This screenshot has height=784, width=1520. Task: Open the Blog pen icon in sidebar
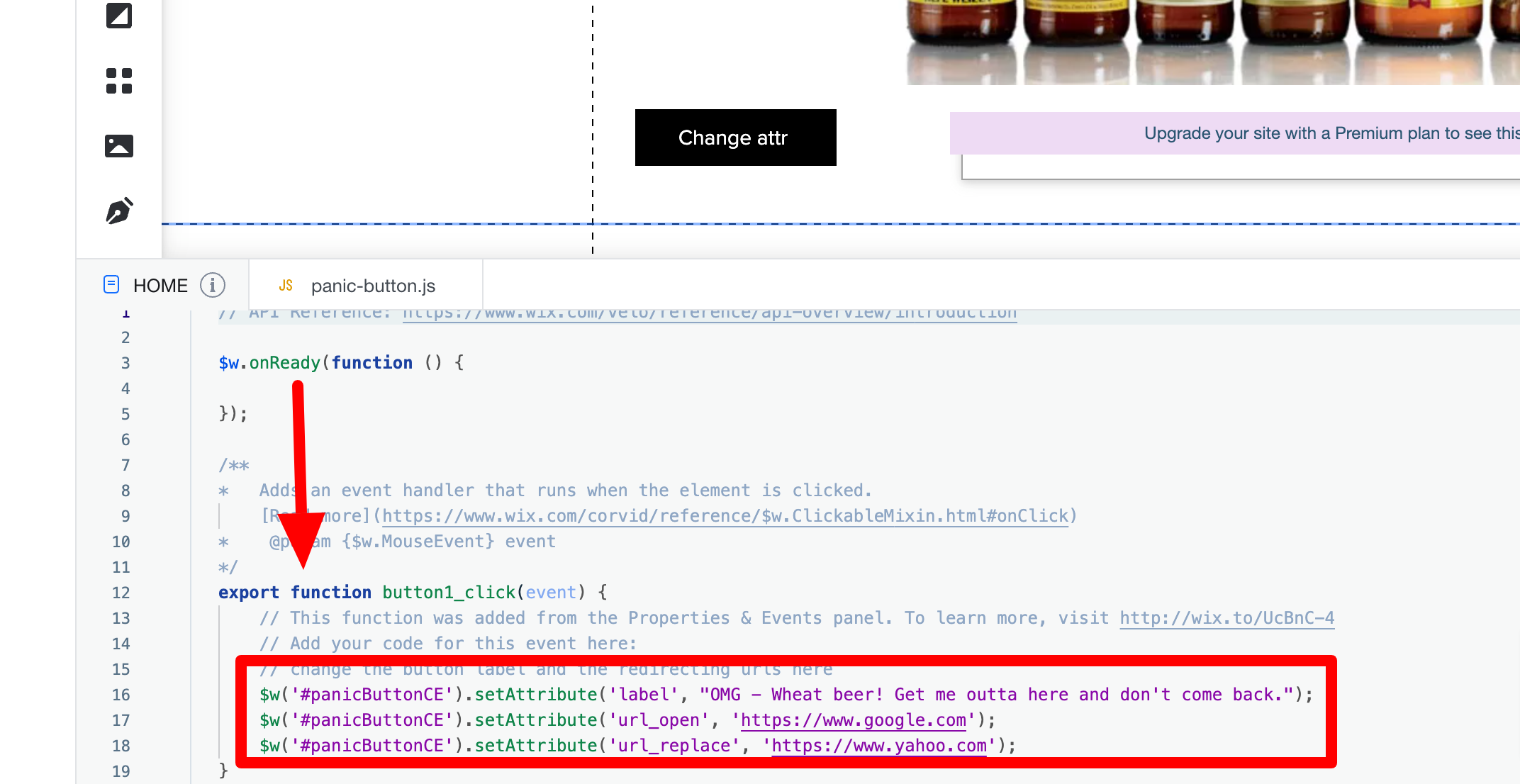tap(119, 211)
